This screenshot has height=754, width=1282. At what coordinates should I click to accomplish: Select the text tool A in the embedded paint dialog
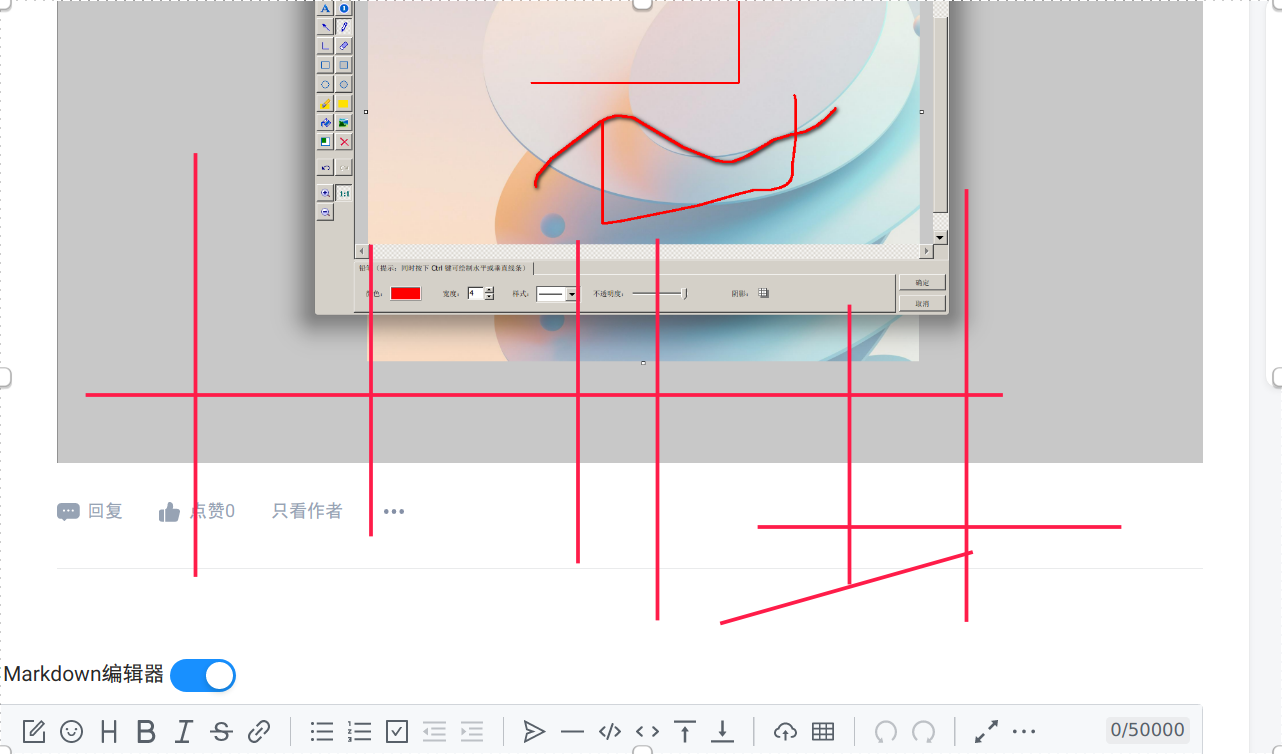[325, 8]
